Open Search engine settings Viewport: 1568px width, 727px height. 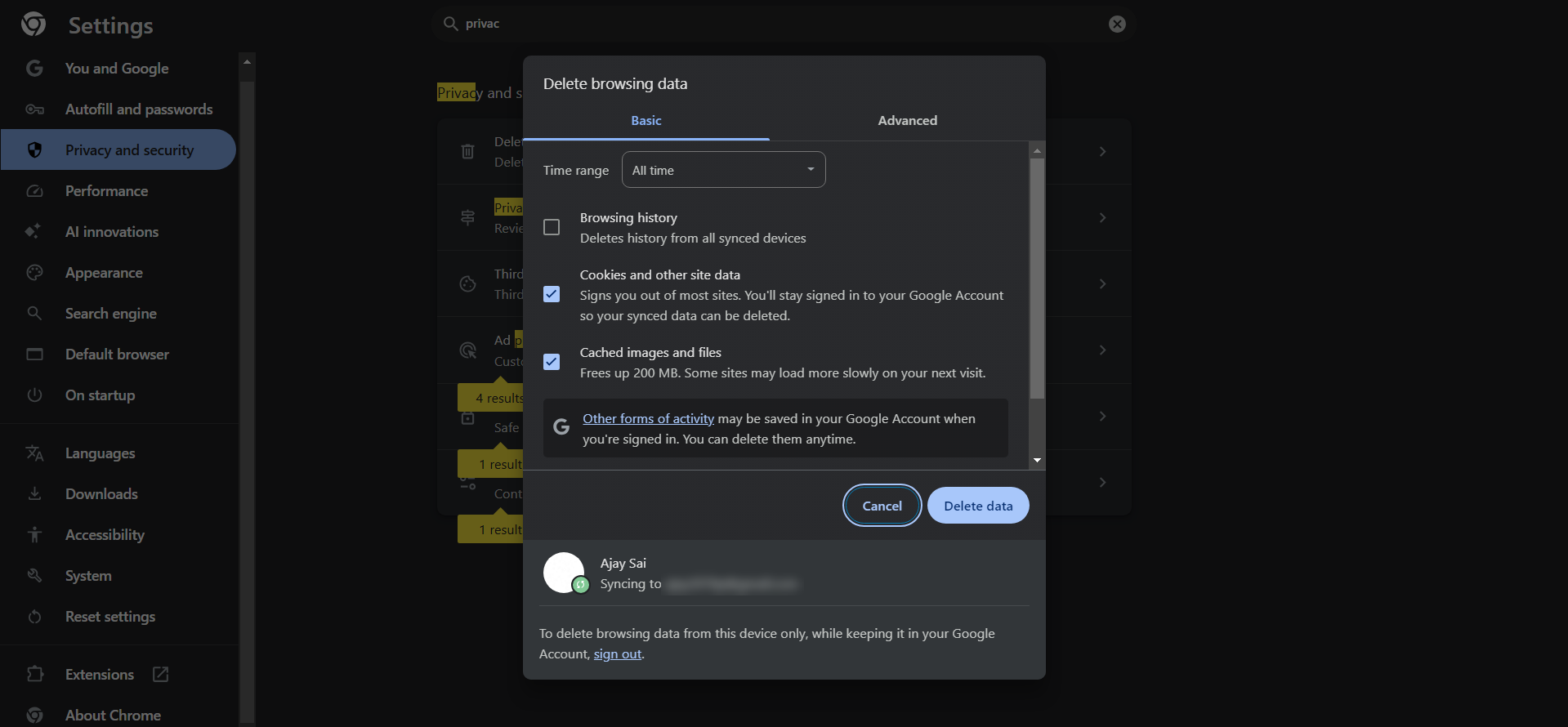point(118,314)
